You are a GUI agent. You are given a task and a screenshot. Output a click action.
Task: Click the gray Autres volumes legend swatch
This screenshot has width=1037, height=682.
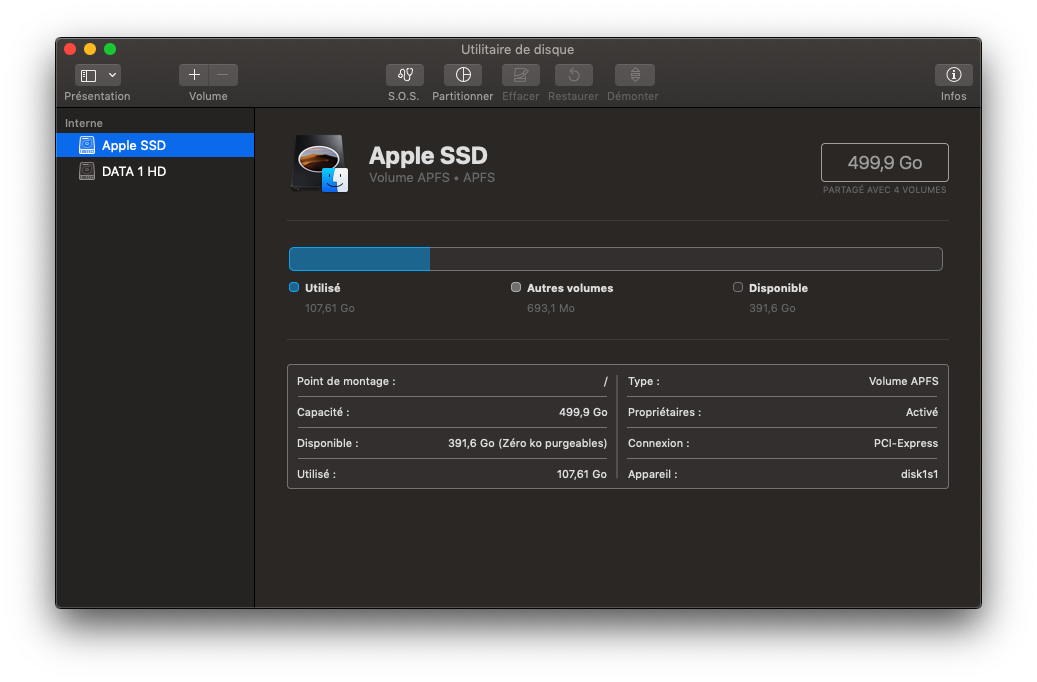pyautogui.click(x=516, y=287)
